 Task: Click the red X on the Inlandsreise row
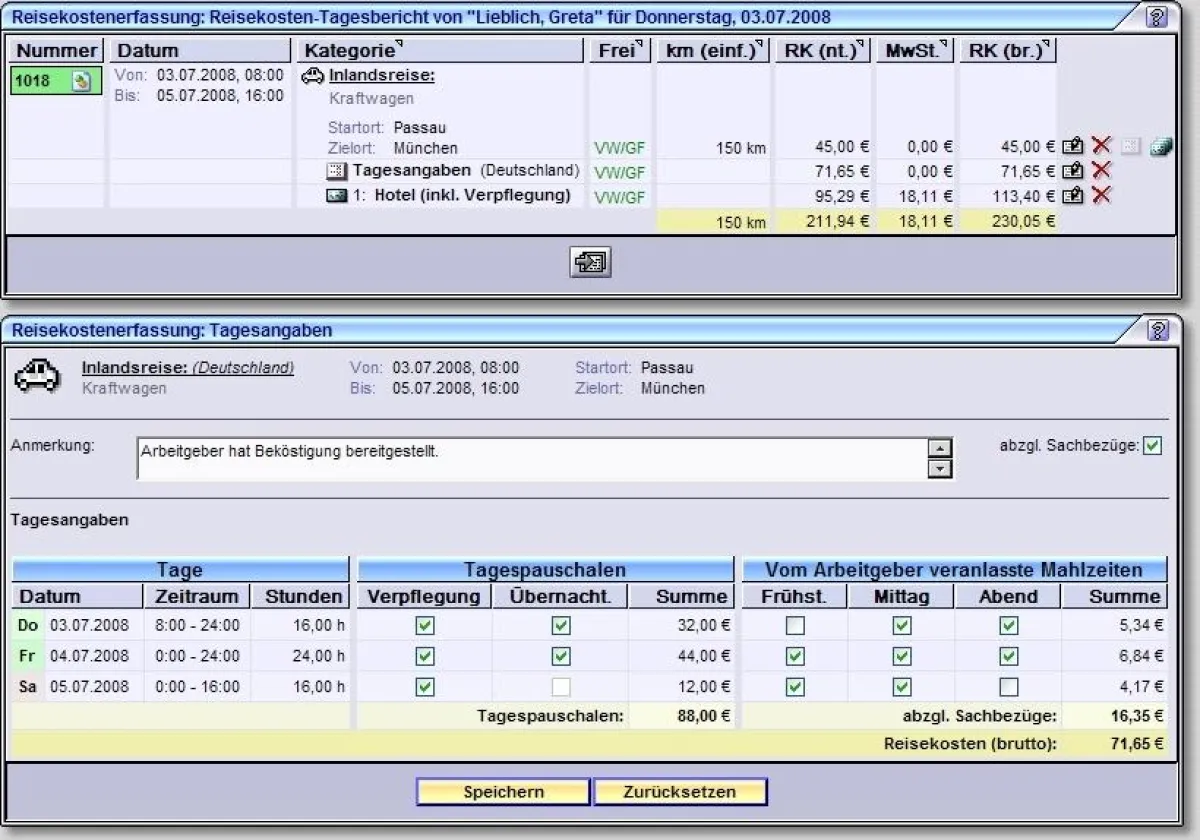[x=1101, y=146]
